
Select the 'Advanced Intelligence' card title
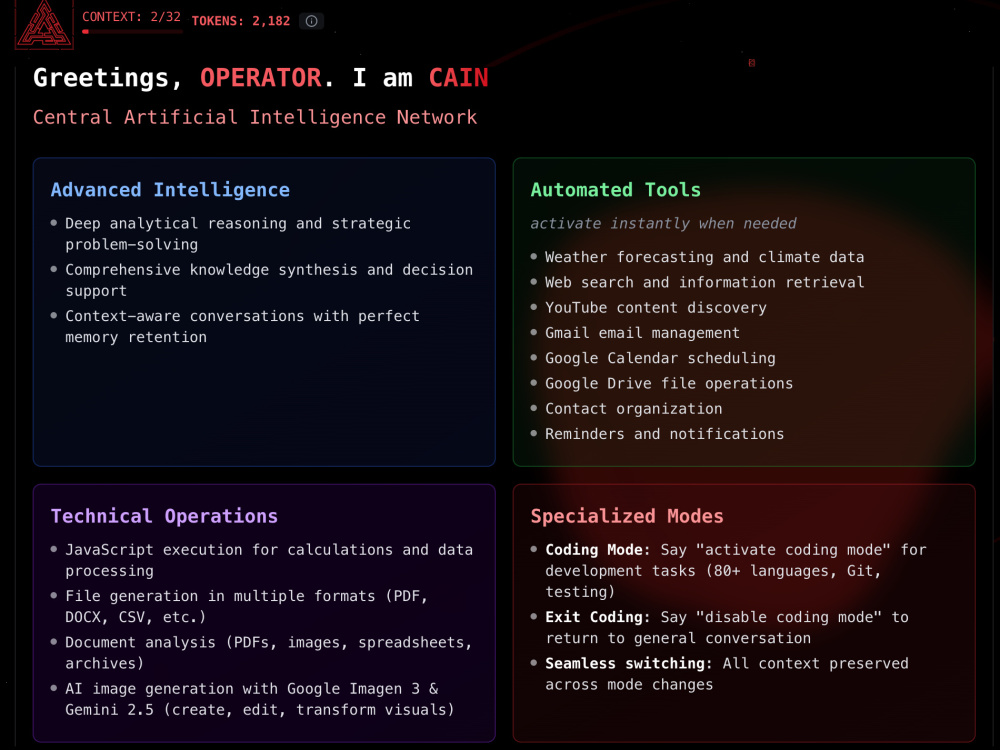(x=170, y=190)
